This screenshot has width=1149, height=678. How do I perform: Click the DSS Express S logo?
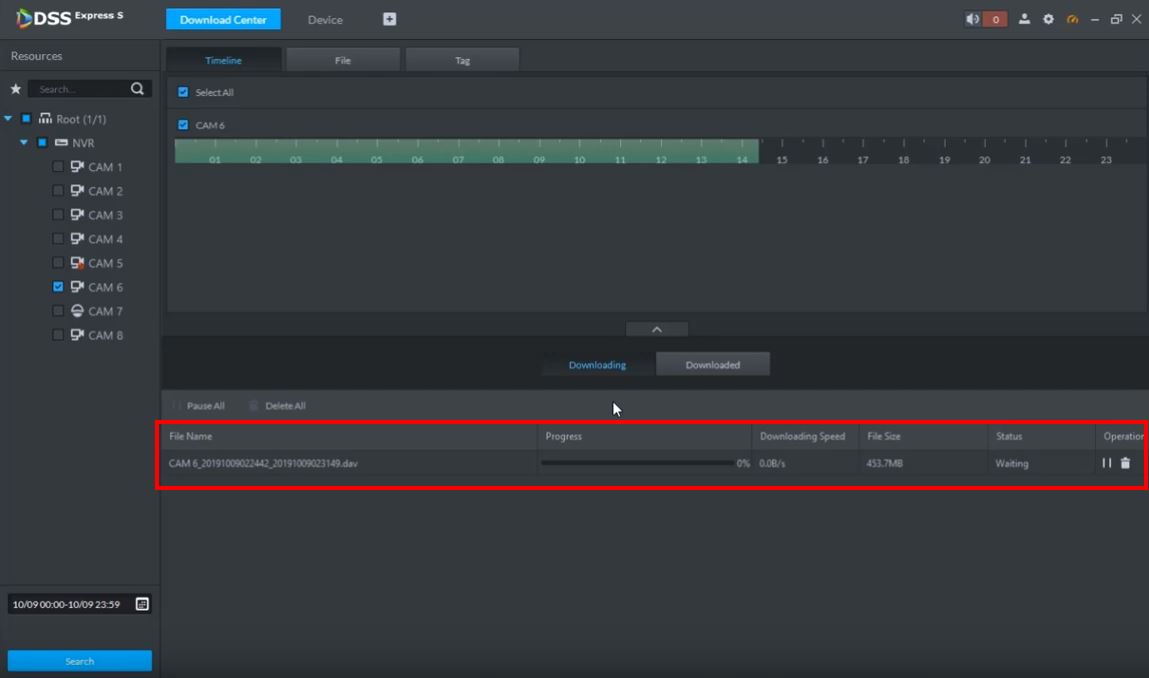point(70,18)
